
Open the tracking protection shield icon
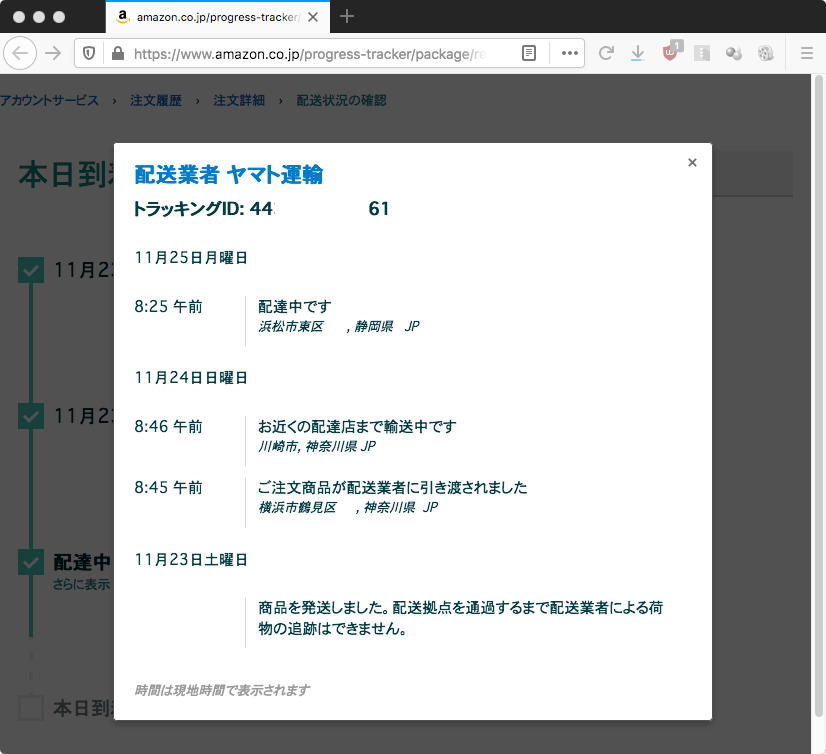click(90, 54)
